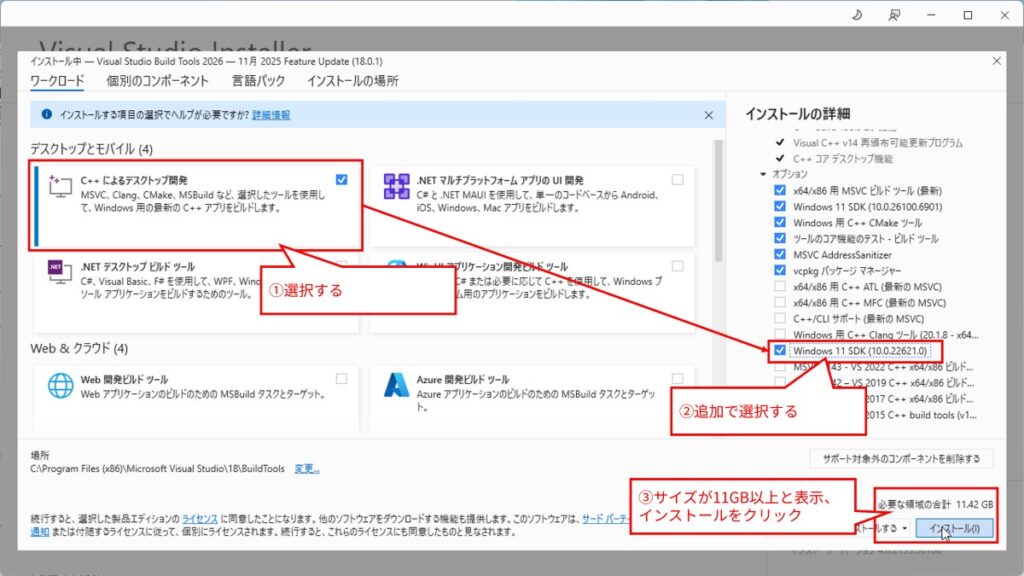Uncheck Windows 11 SDK (10.0.26100.6901)
Image resolution: width=1024 pixels, height=576 pixels.
click(x=779, y=208)
